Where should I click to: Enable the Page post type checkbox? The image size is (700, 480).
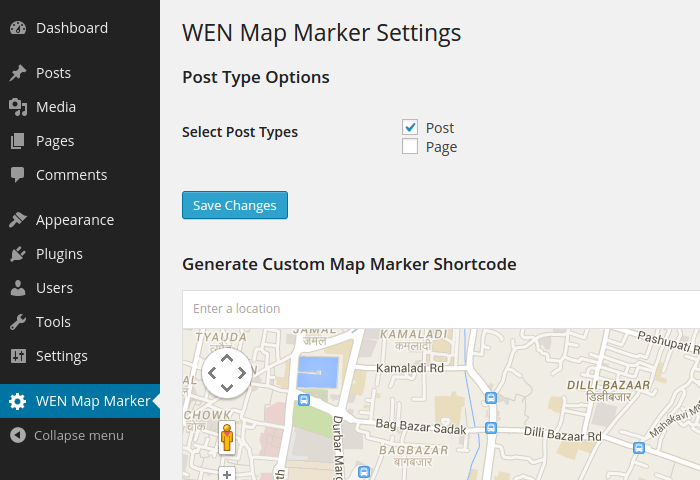tap(410, 147)
